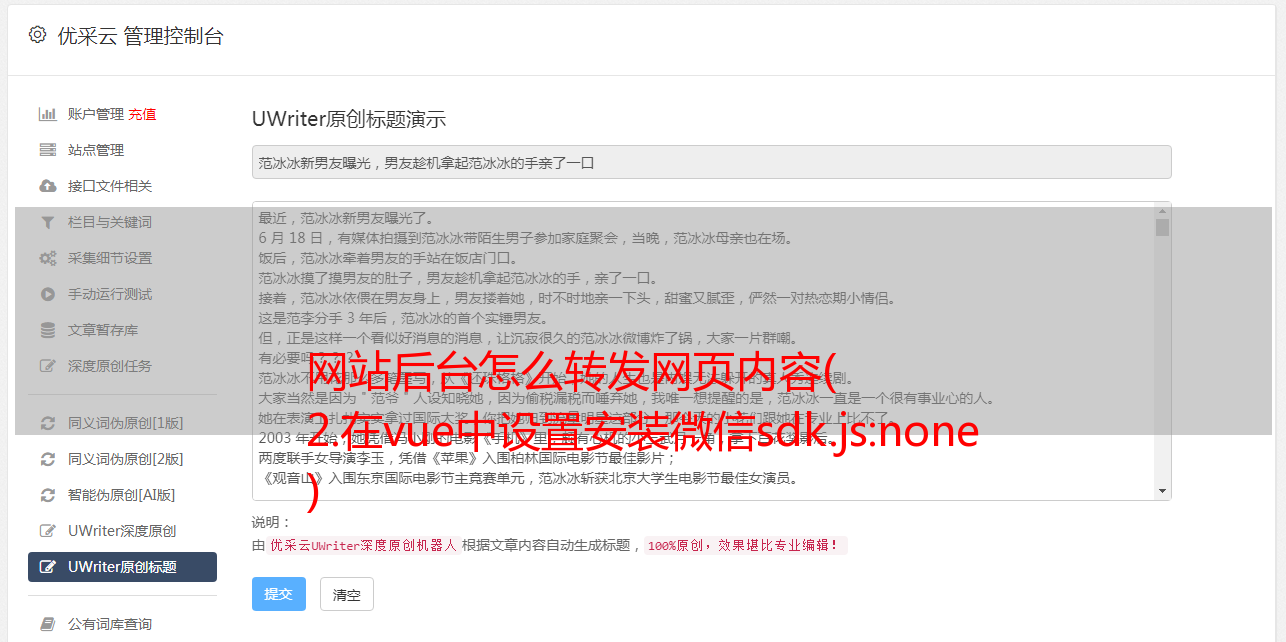Open the database icon for 文章暂存库
Image resolution: width=1286 pixels, height=642 pixels.
pos(47,330)
